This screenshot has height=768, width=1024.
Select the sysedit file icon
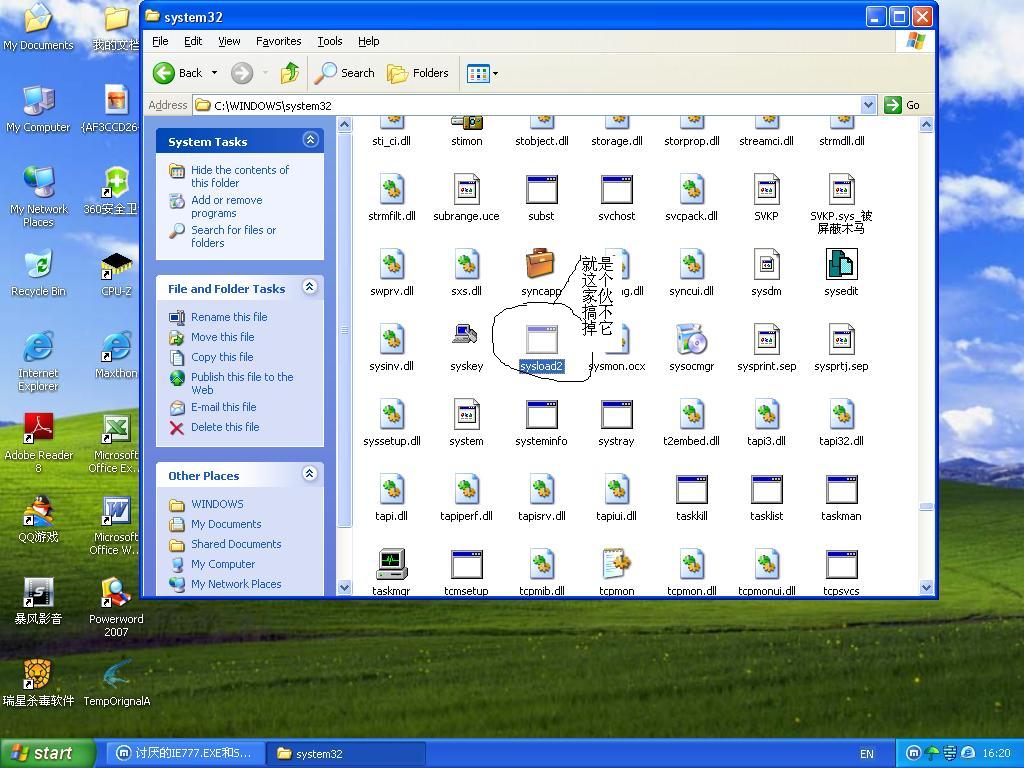coord(841,265)
